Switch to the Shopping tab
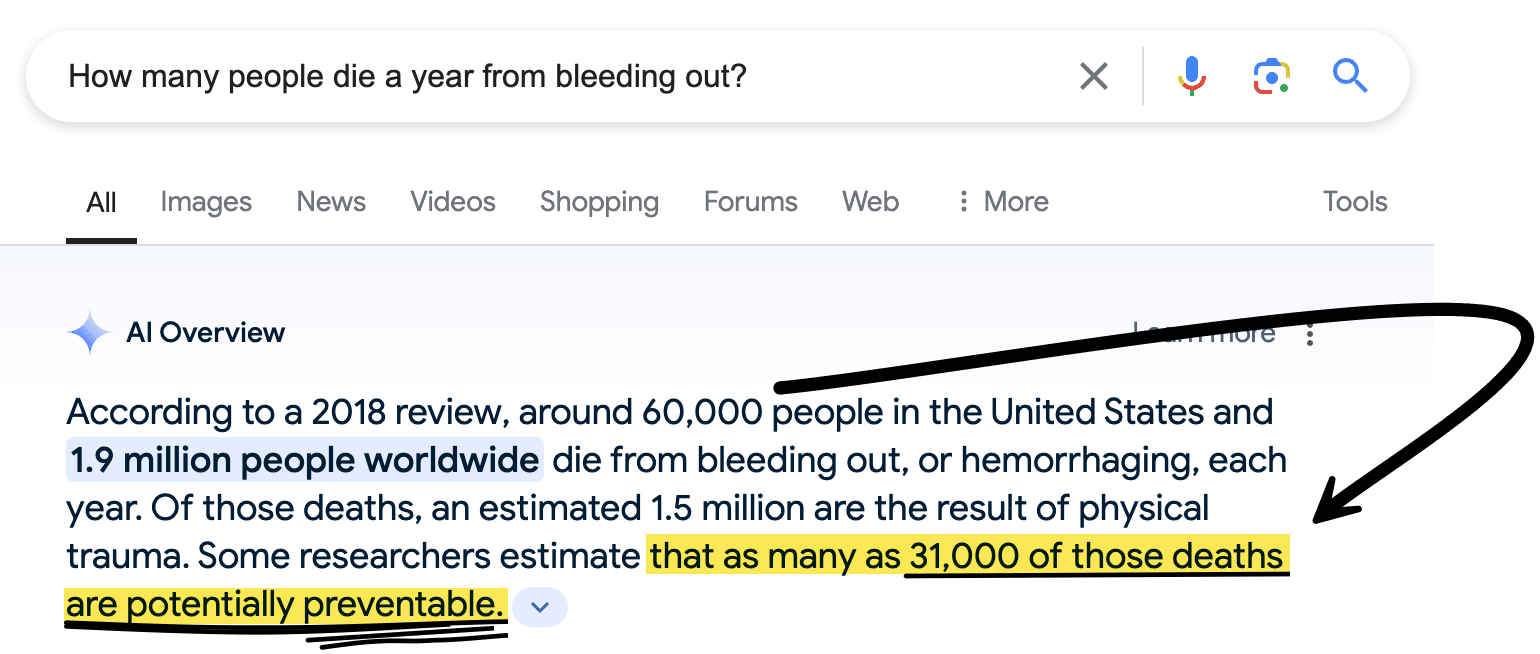Viewport: 1540px width, 654px height. tap(599, 203)
